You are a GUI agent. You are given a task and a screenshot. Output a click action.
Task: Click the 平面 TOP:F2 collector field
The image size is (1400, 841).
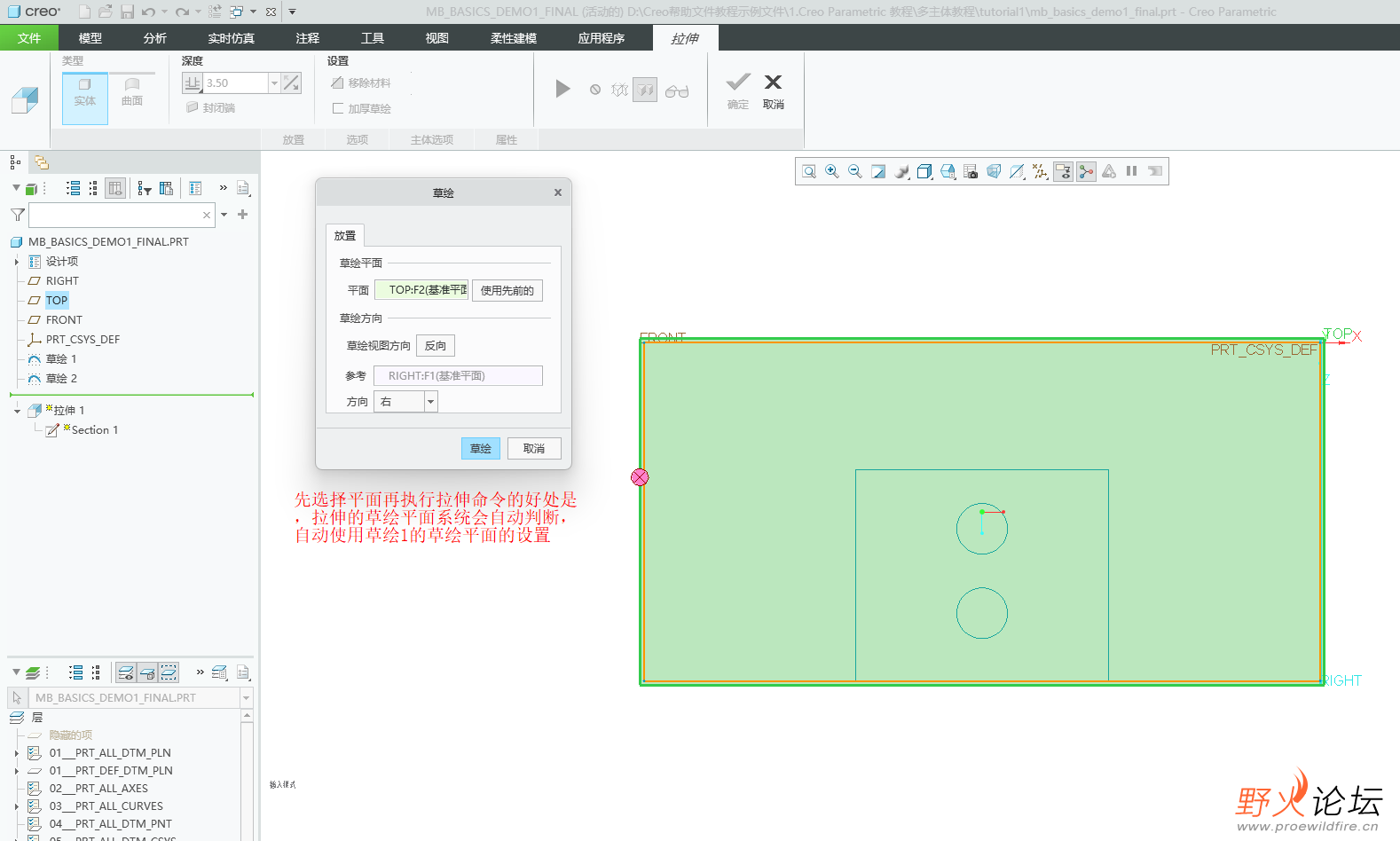coord(421,290)
